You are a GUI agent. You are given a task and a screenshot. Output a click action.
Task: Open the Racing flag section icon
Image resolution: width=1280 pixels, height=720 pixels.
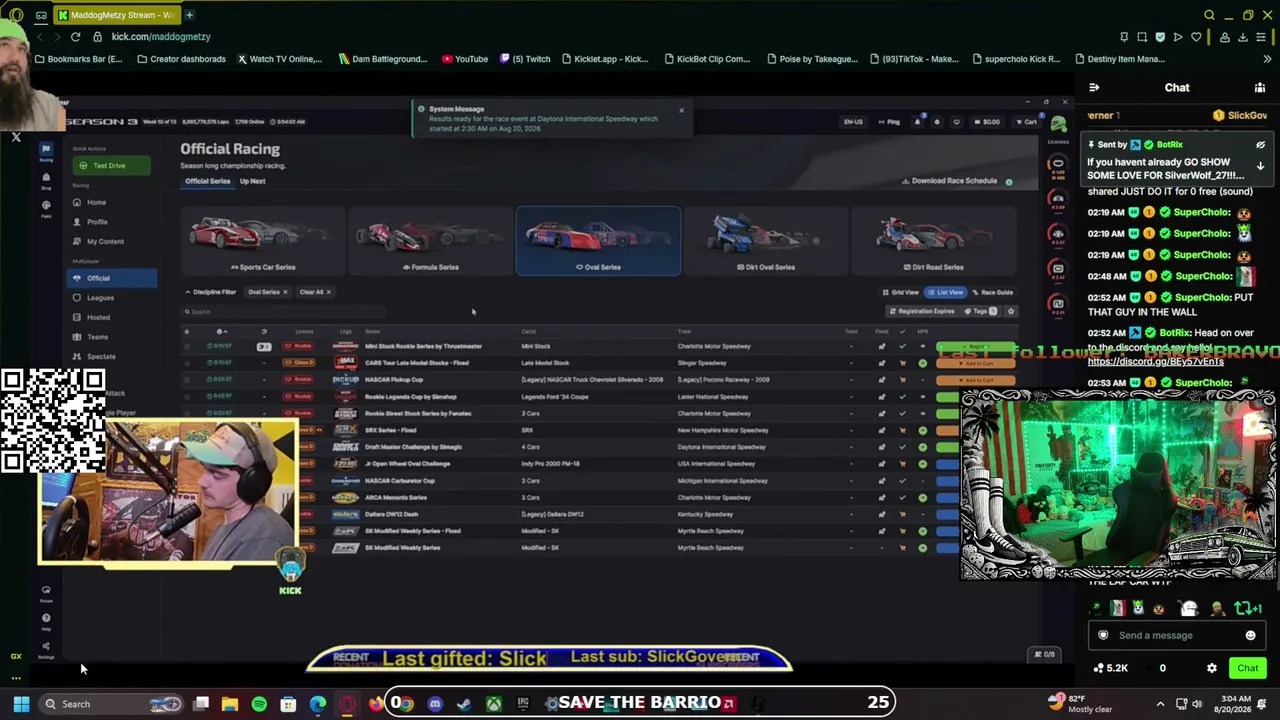pyautogui.click(x=45, y=149)
